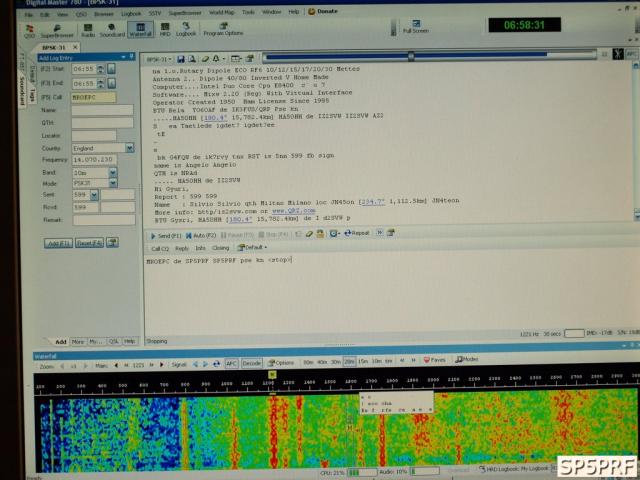The width and height of the screenshot is (640, 480).
Task: Click the icon beside Reset (F4)
Action: [112, 242]
